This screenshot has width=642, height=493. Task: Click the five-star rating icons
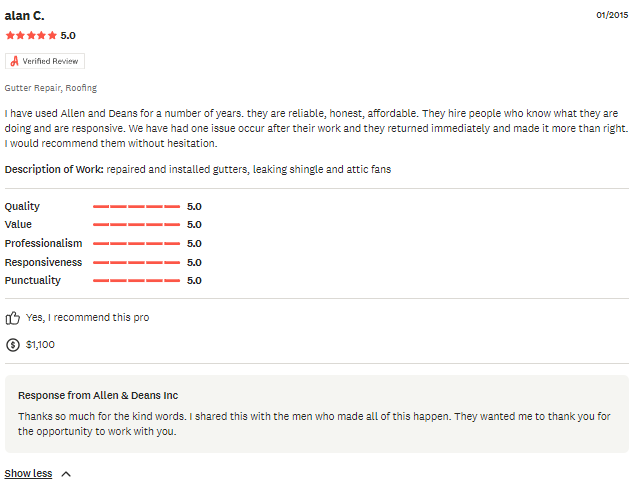pos(31,36)
